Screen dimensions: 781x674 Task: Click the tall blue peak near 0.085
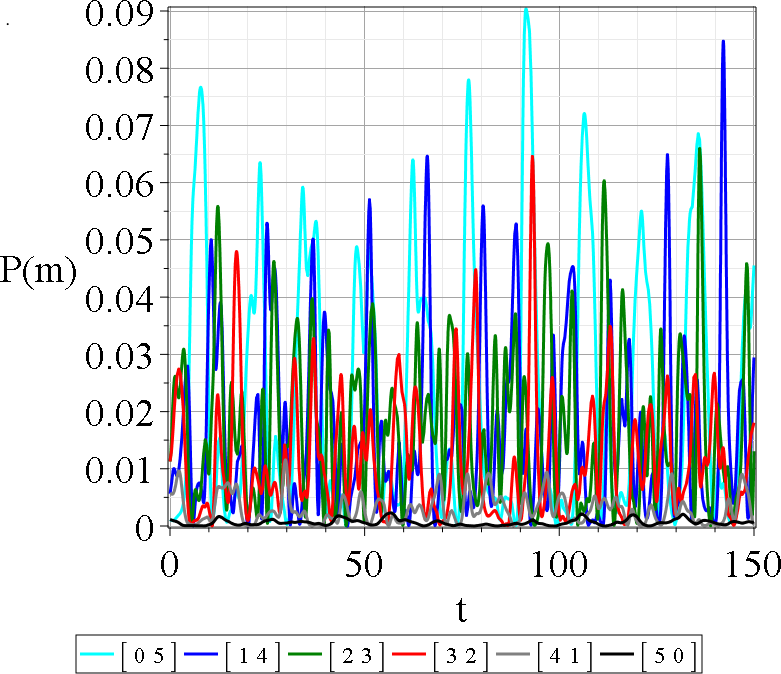tap(723, 42)
